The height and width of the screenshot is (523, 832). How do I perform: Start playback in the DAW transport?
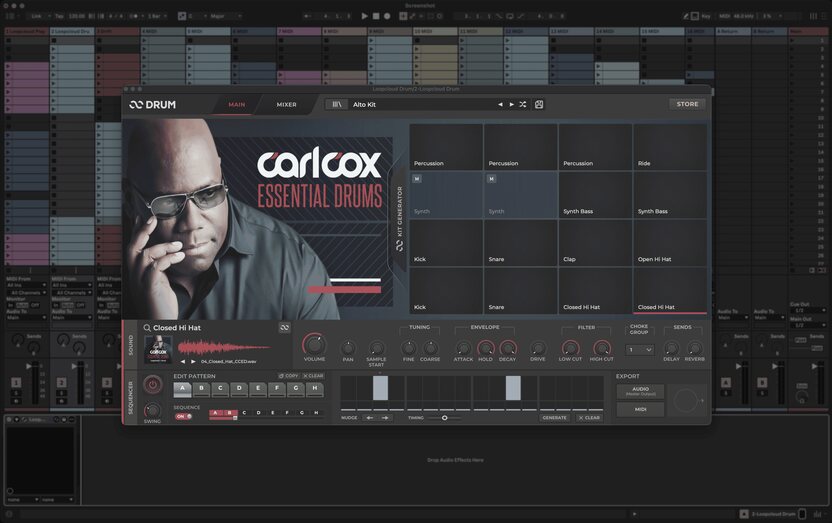365,16
